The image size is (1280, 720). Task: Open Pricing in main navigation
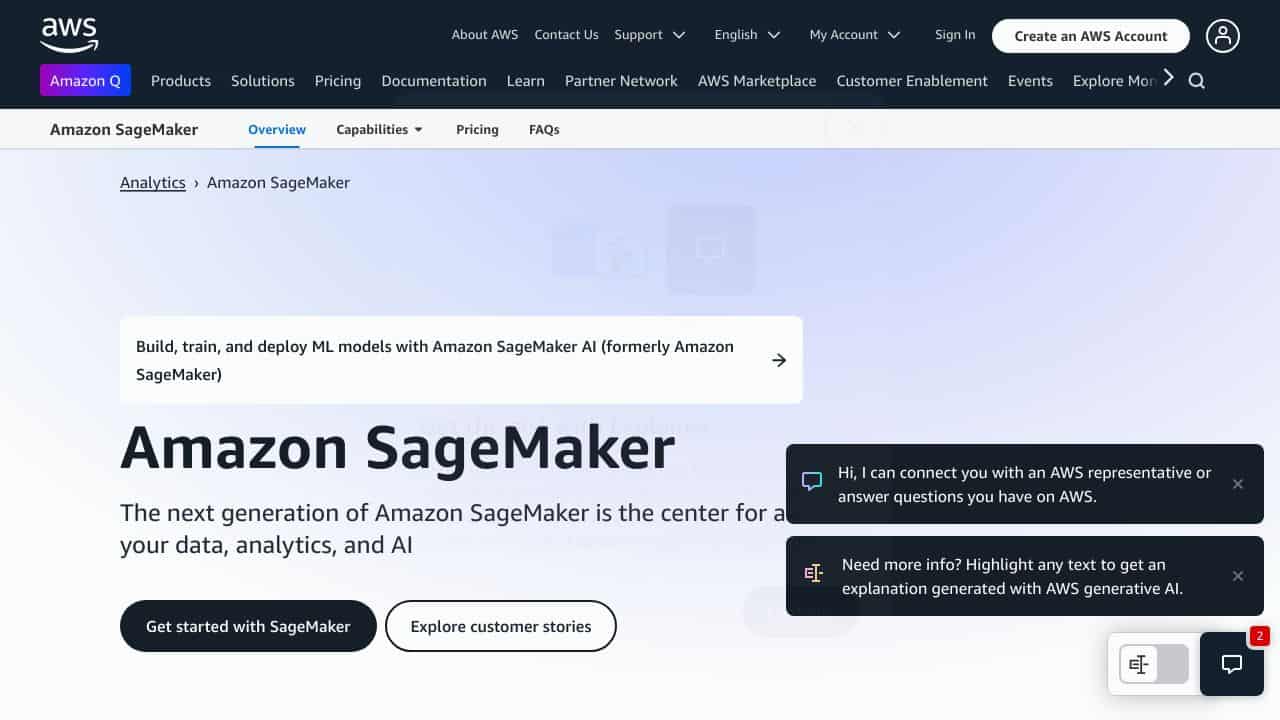click(338, 81)
